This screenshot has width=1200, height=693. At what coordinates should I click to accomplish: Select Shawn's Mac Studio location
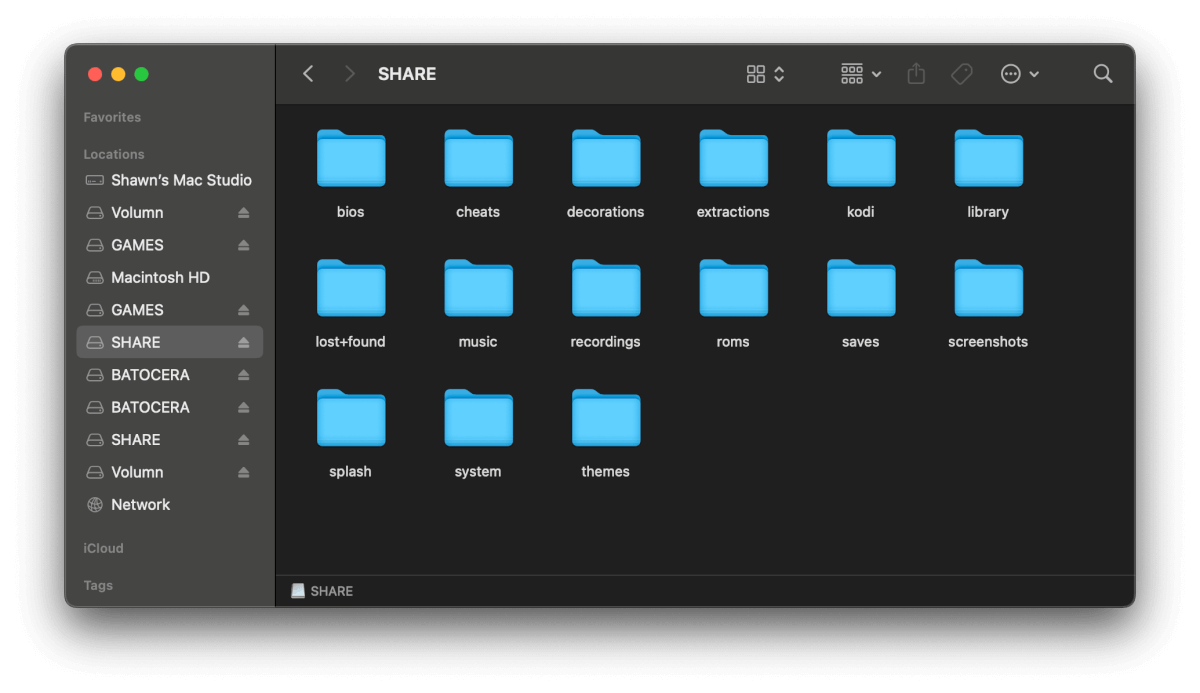(180, 180)
